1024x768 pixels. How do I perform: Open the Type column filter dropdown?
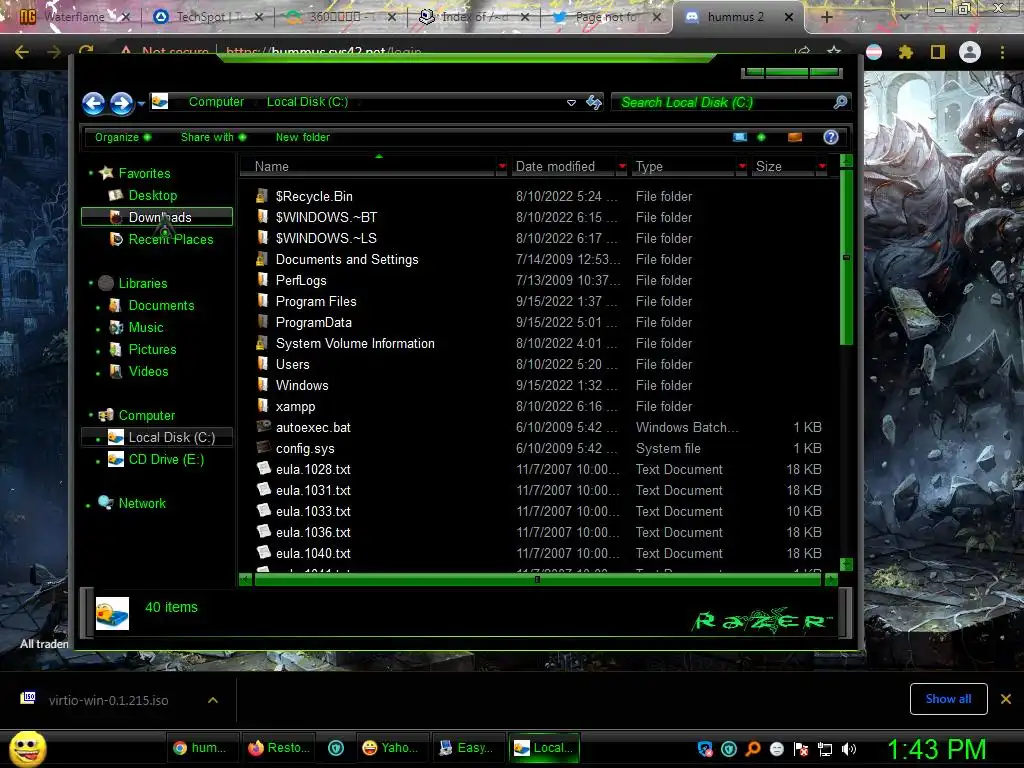pyautogui.click(x=742, y=167)
